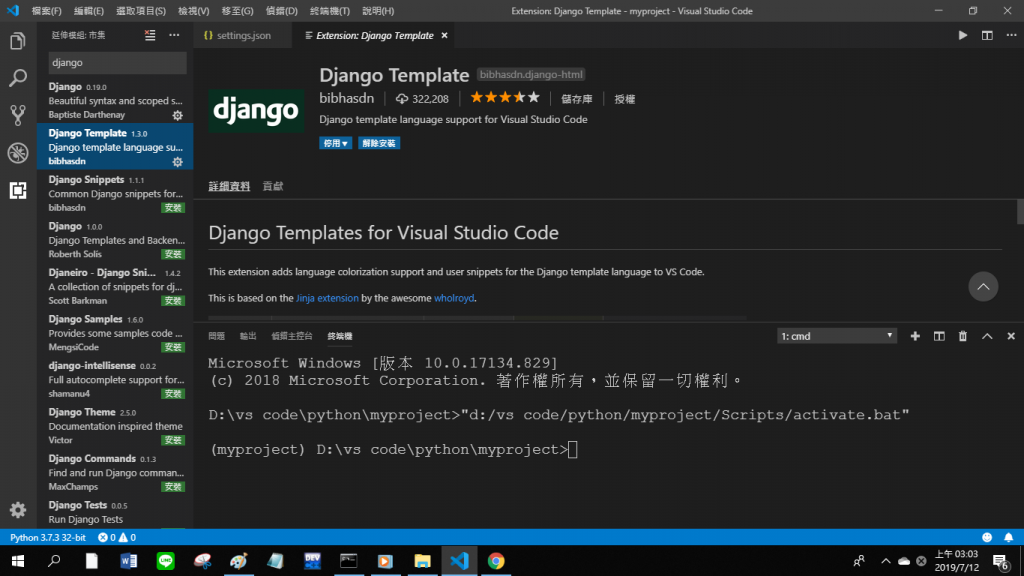Viewport: 1024px width, 576px height.
Task: Open the 檔案(F) menu
Action: point(46,11)
